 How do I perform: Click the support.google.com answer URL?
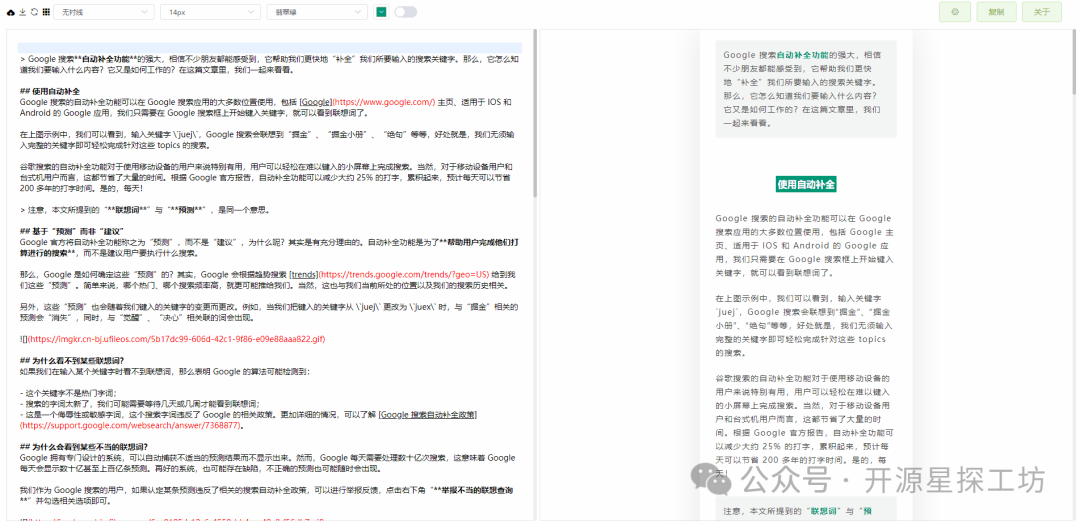(131, 426)
